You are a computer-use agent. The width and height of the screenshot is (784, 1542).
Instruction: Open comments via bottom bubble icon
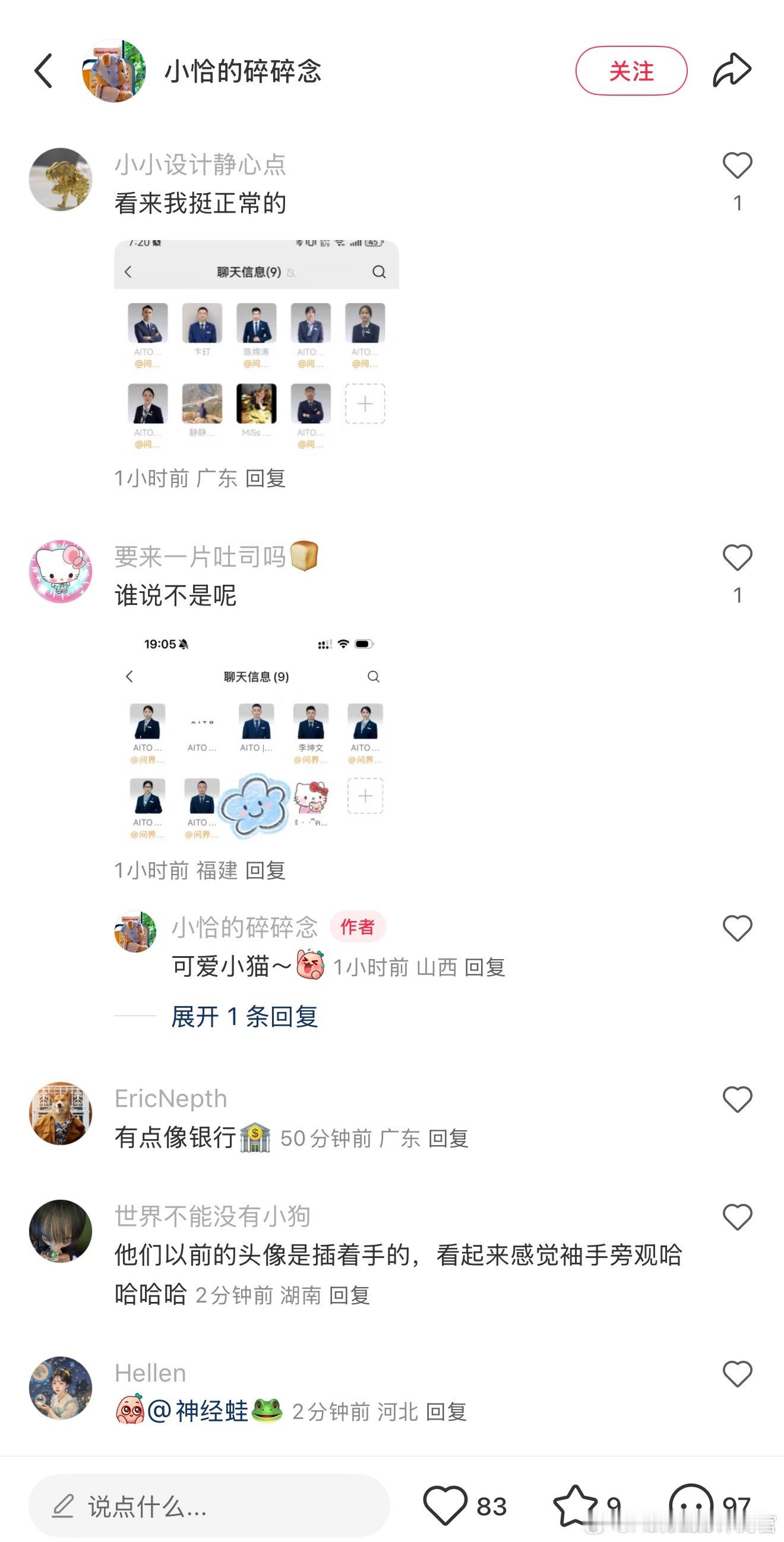pyautogui.click(x=691, y=1506)
